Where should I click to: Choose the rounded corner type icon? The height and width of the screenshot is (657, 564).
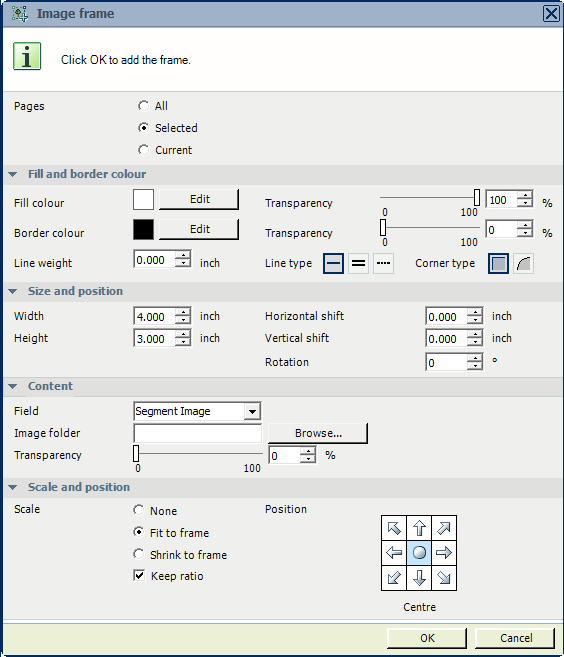click(x=523, y=264)
